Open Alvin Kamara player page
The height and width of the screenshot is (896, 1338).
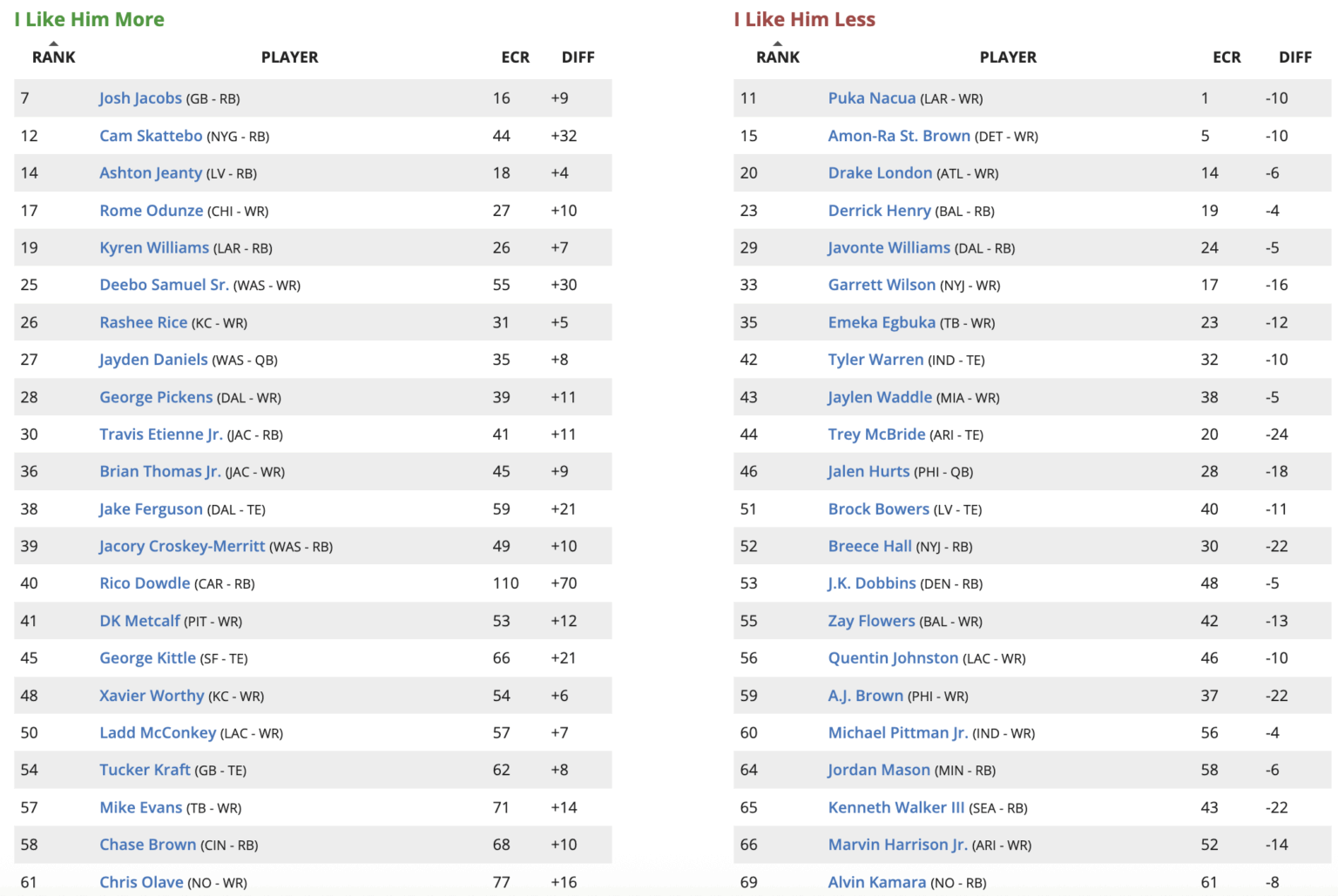click(x=875, y=881)
